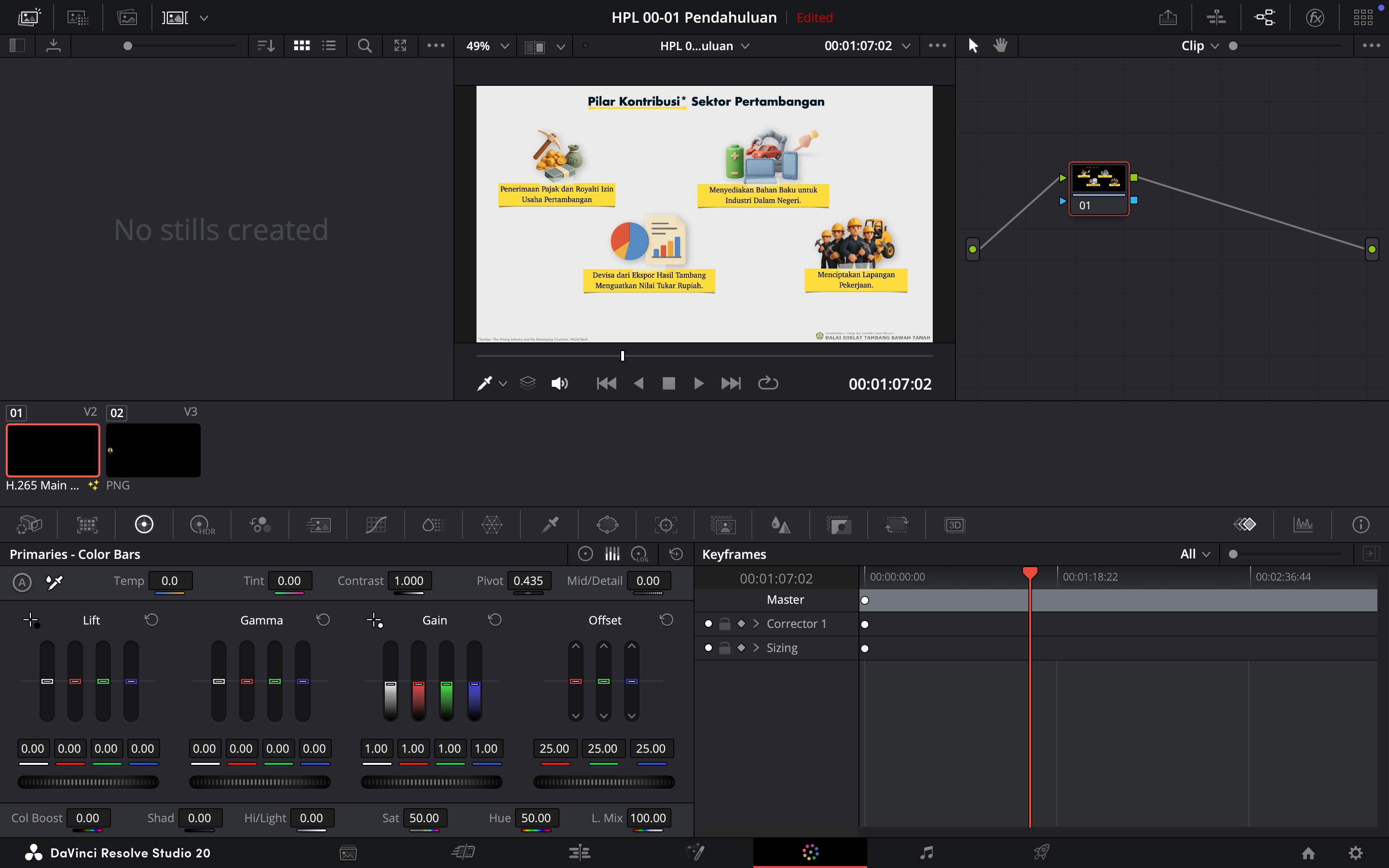Toggle Auto Balance button
Viewport: 1389px width, 868px height.
pyautogui.click(x=22, y=582)
